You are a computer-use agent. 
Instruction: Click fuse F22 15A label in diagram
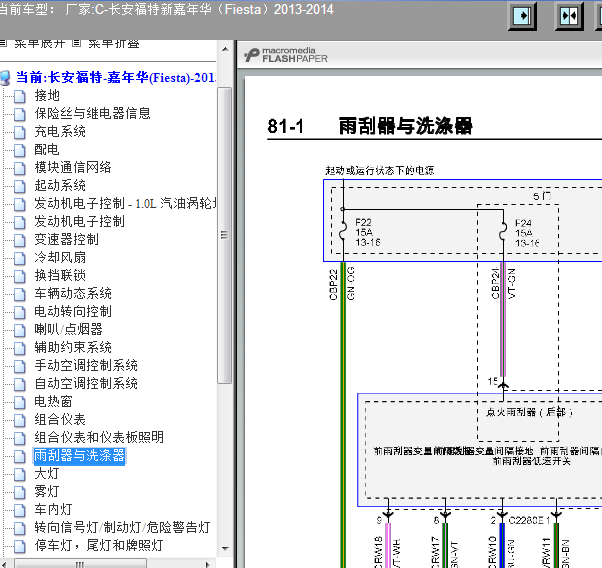(367, 232)
